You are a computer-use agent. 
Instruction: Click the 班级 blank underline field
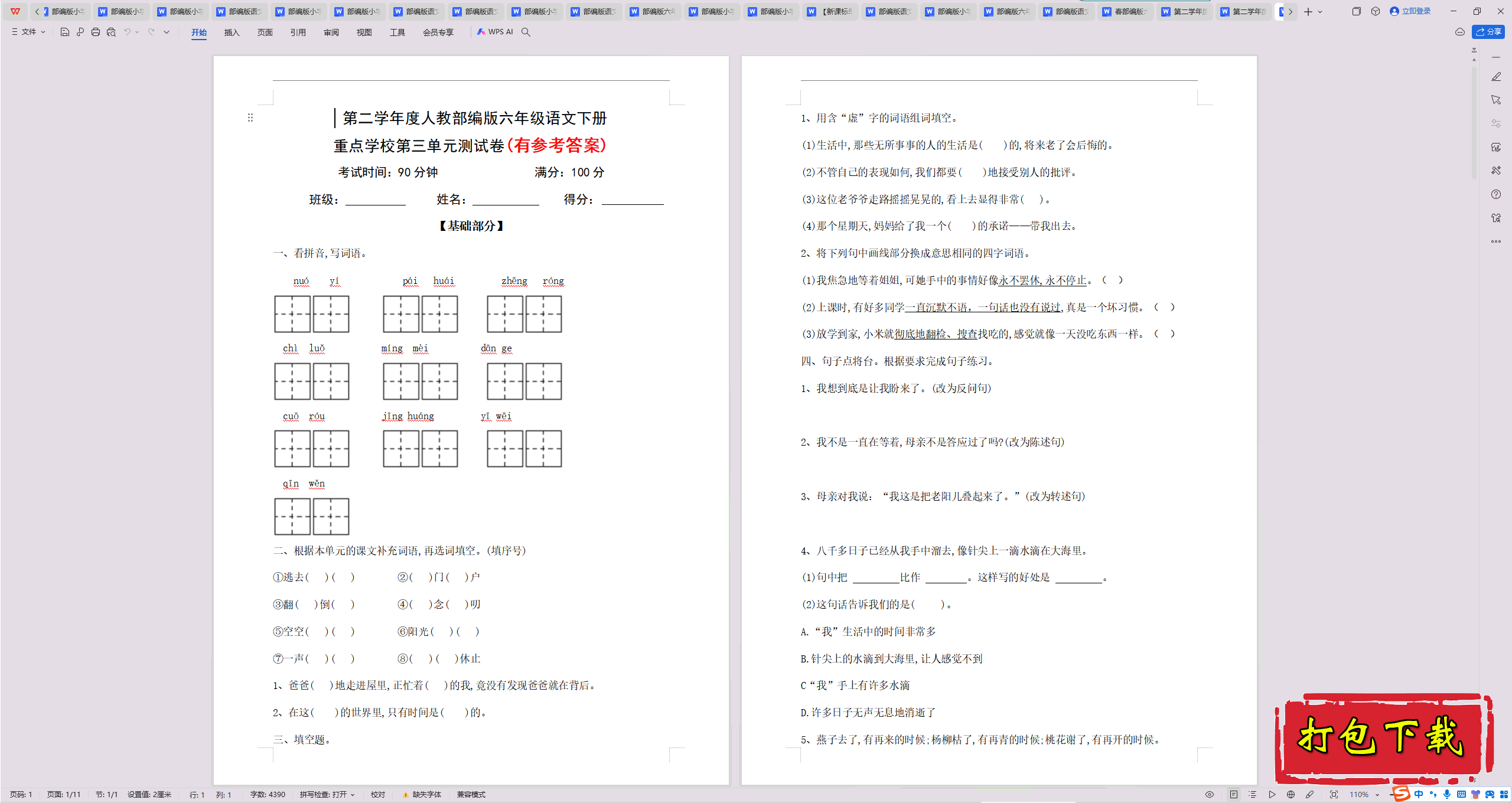(376, 201)
